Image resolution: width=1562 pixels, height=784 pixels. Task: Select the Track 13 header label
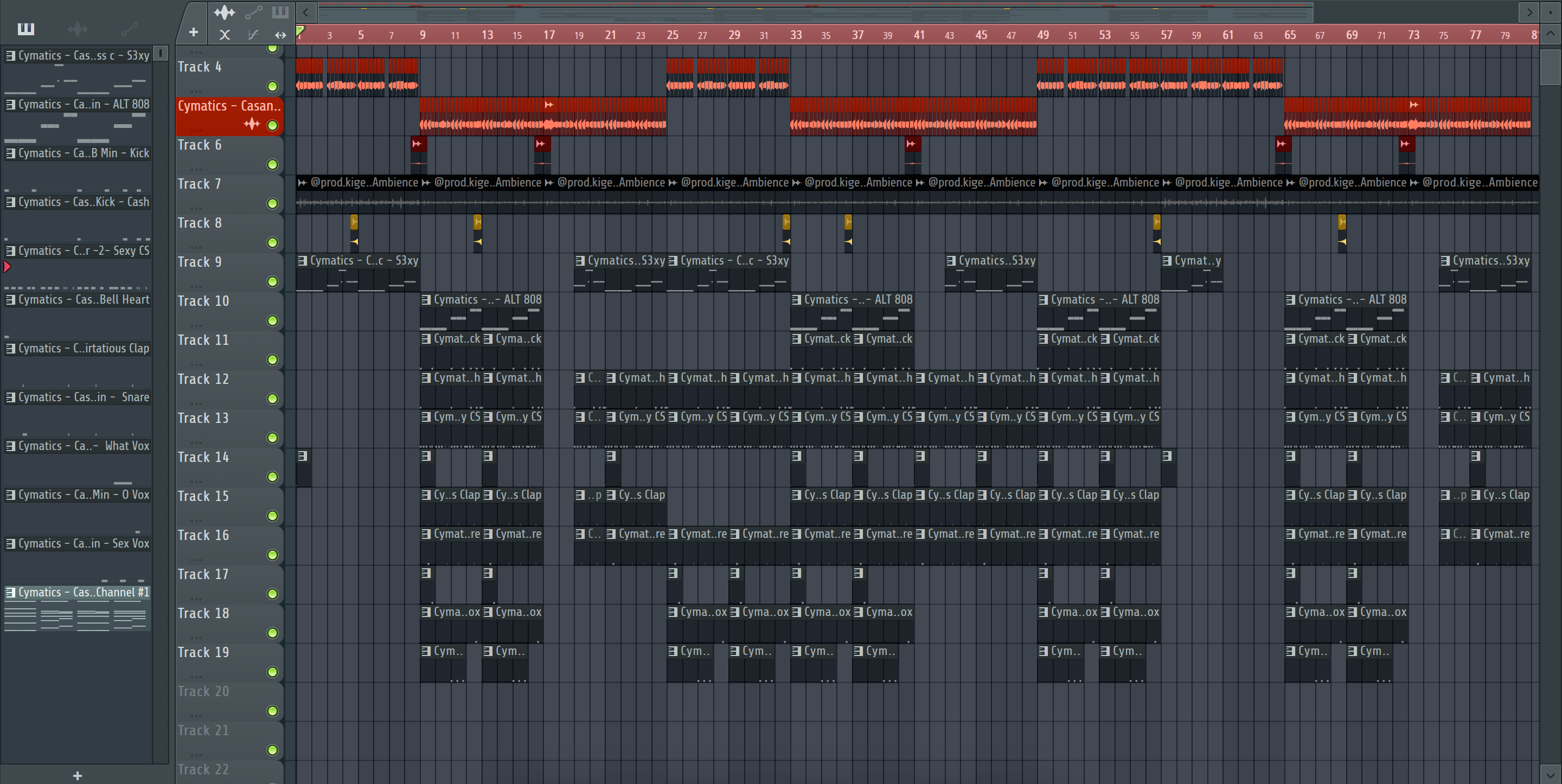coord(203,418)
